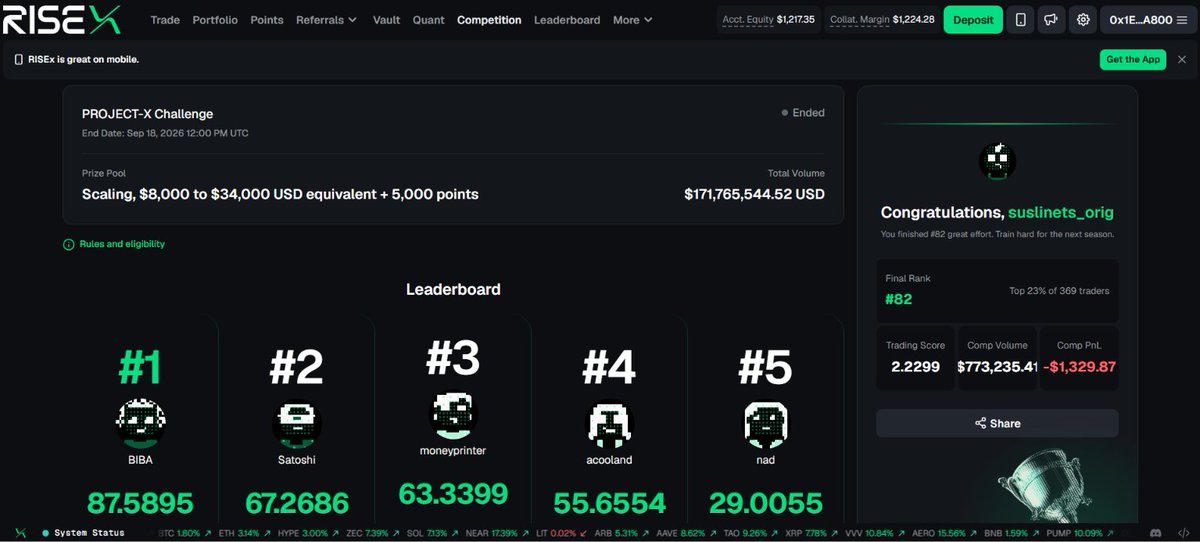
Task: Click the Get the App button
Action: tap(1133, 59)
